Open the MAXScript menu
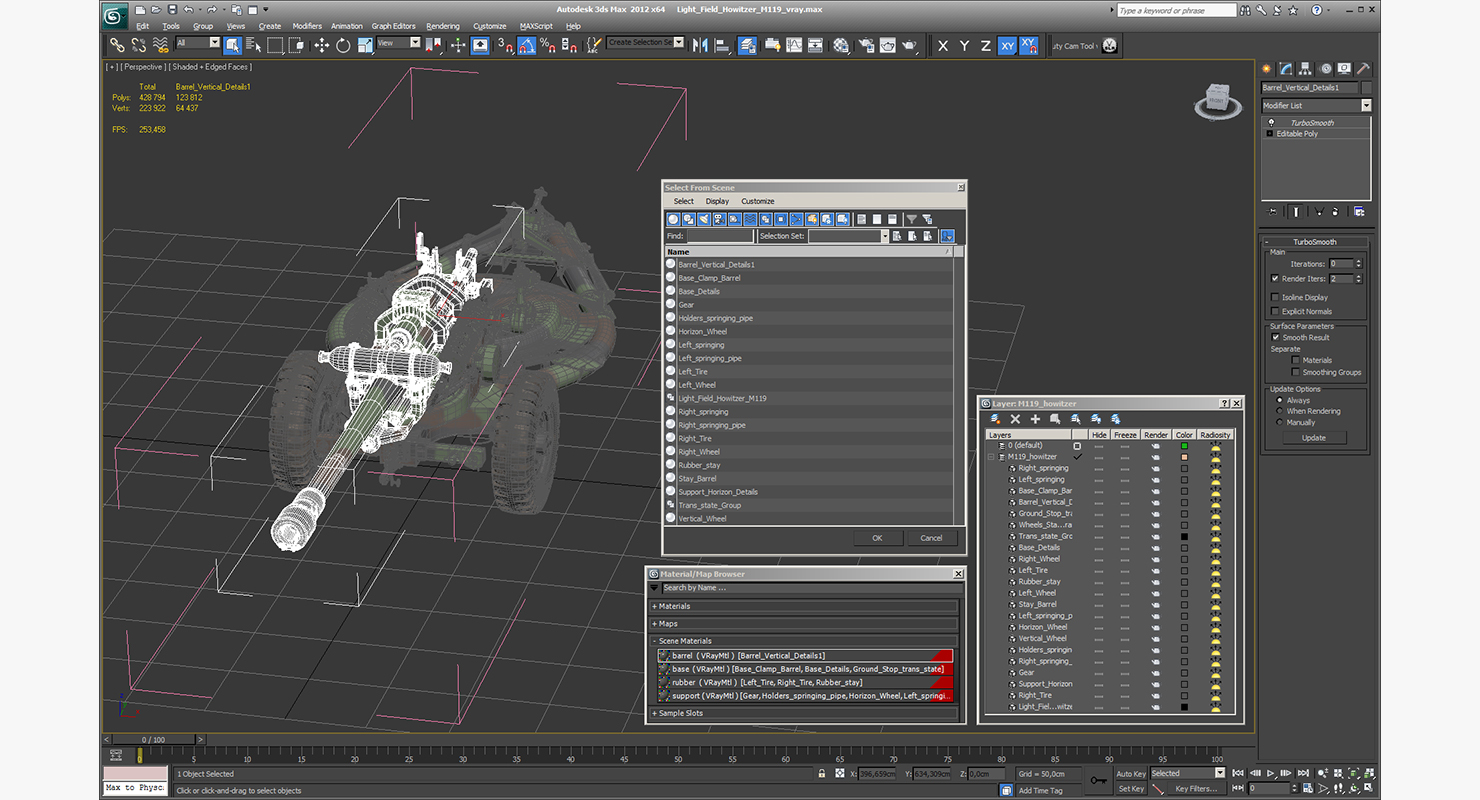This screenshot has height=800, width=1480. pyautogui.click(x=536, y=26)
